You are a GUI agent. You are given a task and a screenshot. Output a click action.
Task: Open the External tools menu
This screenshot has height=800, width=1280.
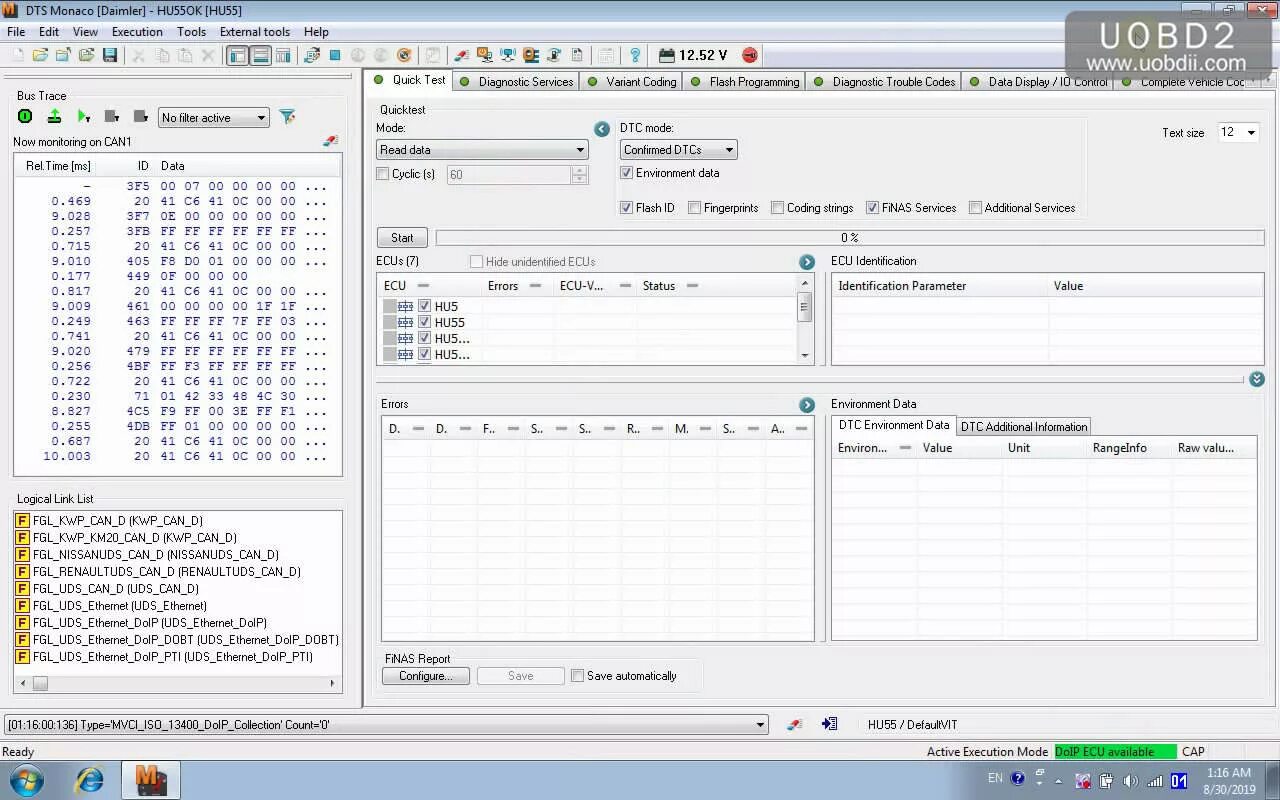255,32
